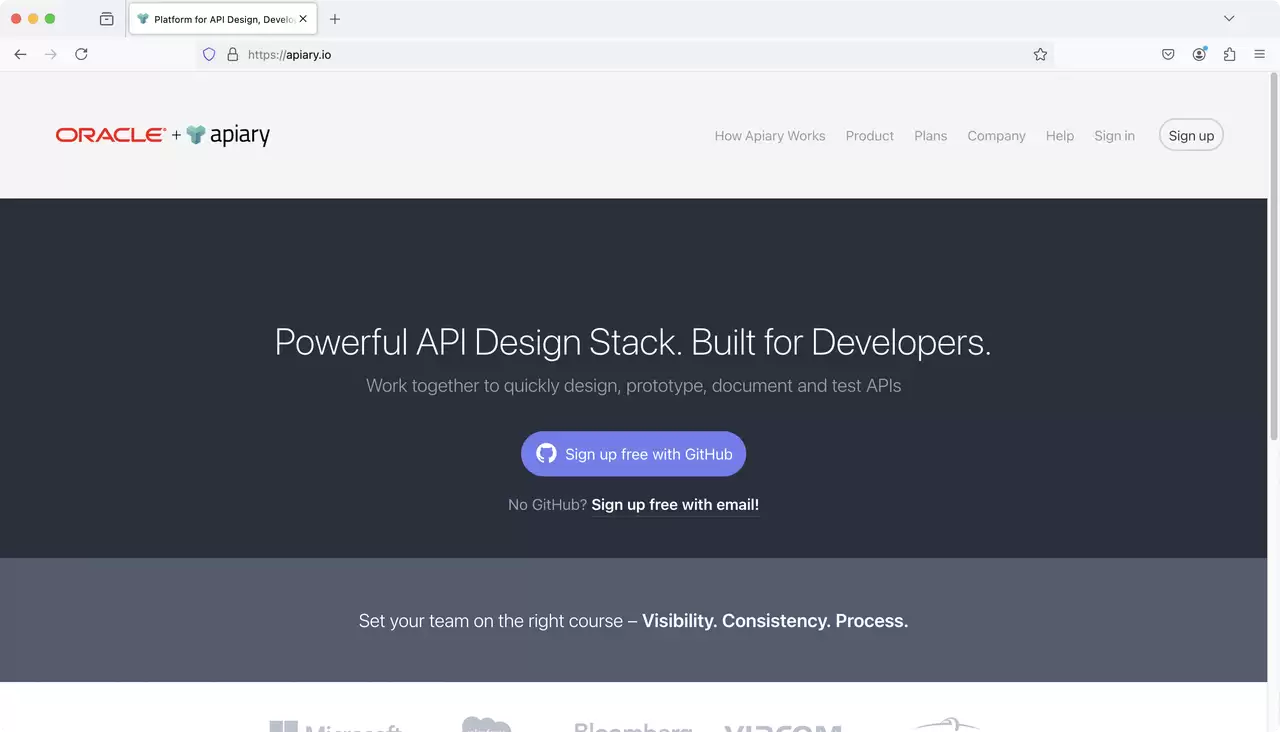Open the Firefox hamburger application menu
This screenshot has width=1280, height=732.
(x=1259, y=54)
